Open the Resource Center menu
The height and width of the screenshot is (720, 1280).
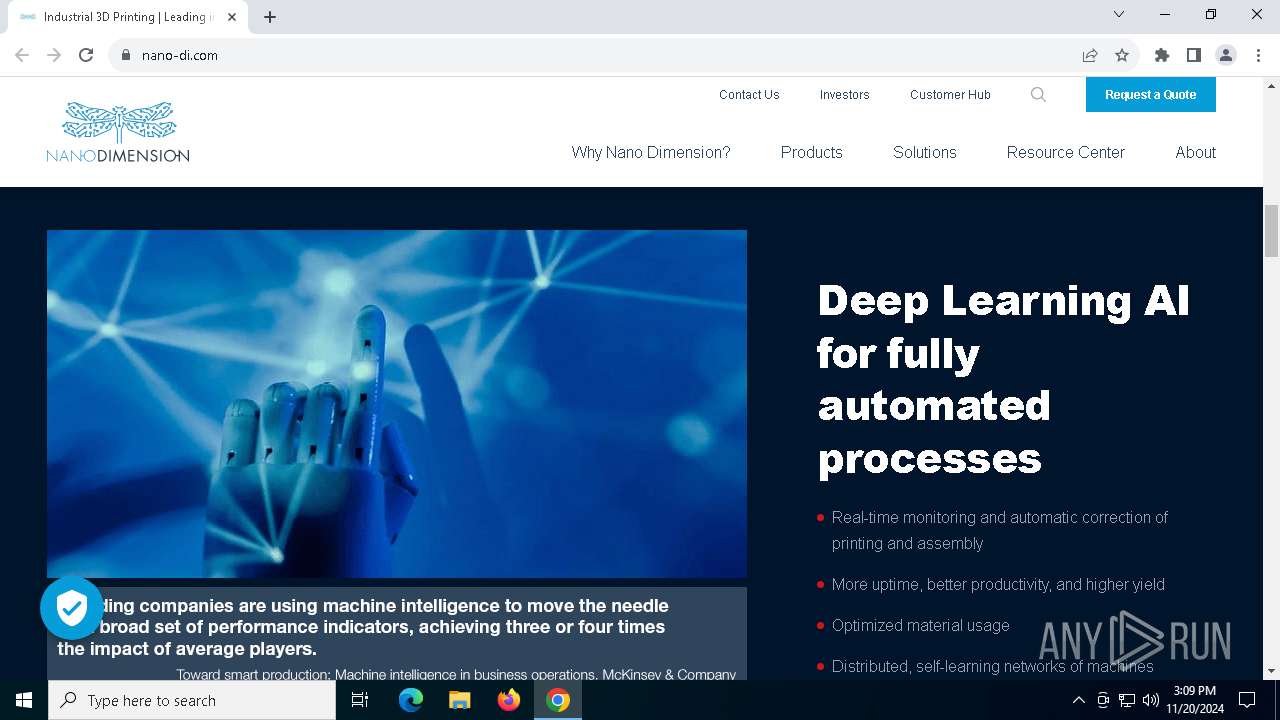point(1066,152)
